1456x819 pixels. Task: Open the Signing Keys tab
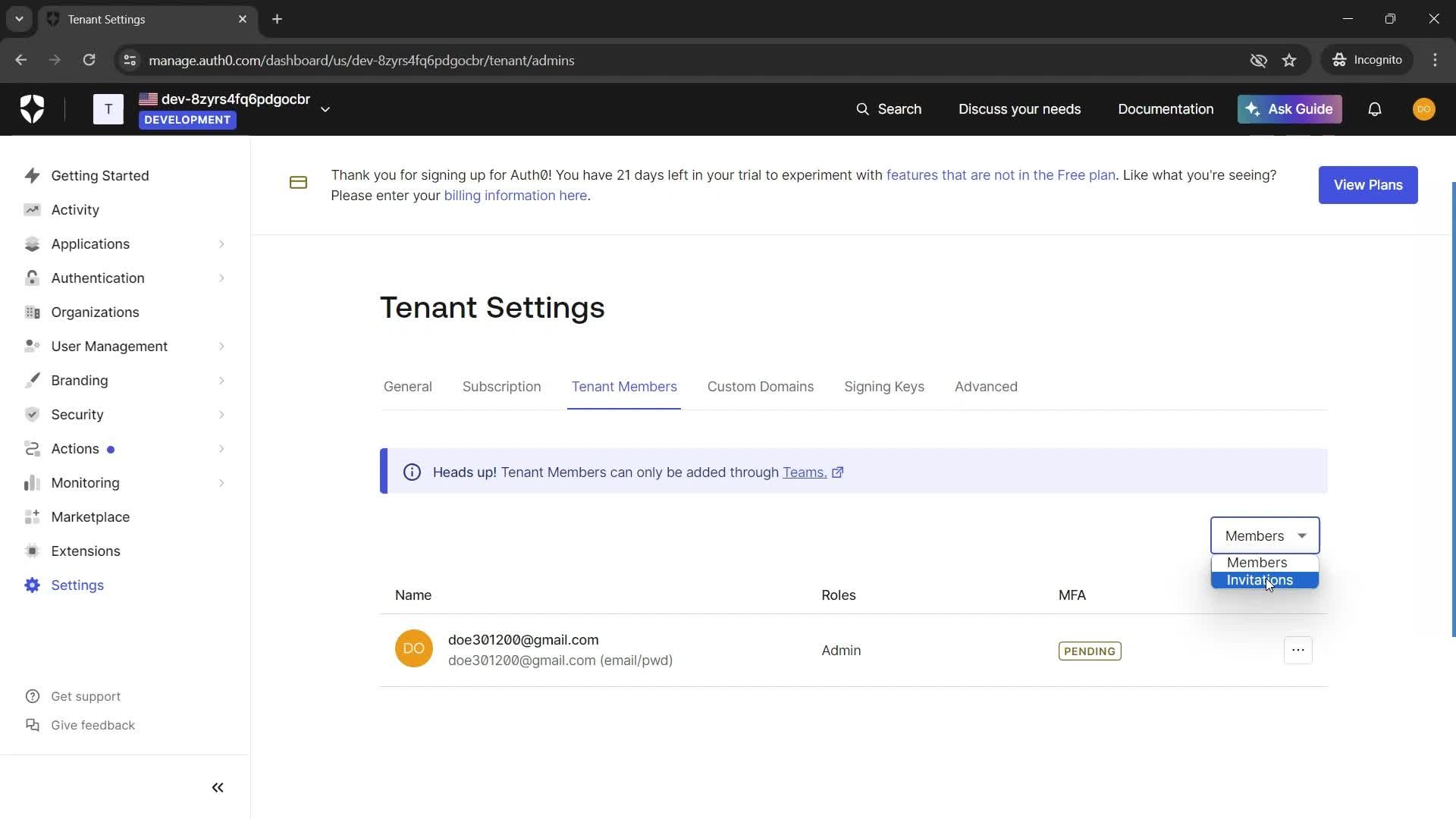click(x=883, y=387)
